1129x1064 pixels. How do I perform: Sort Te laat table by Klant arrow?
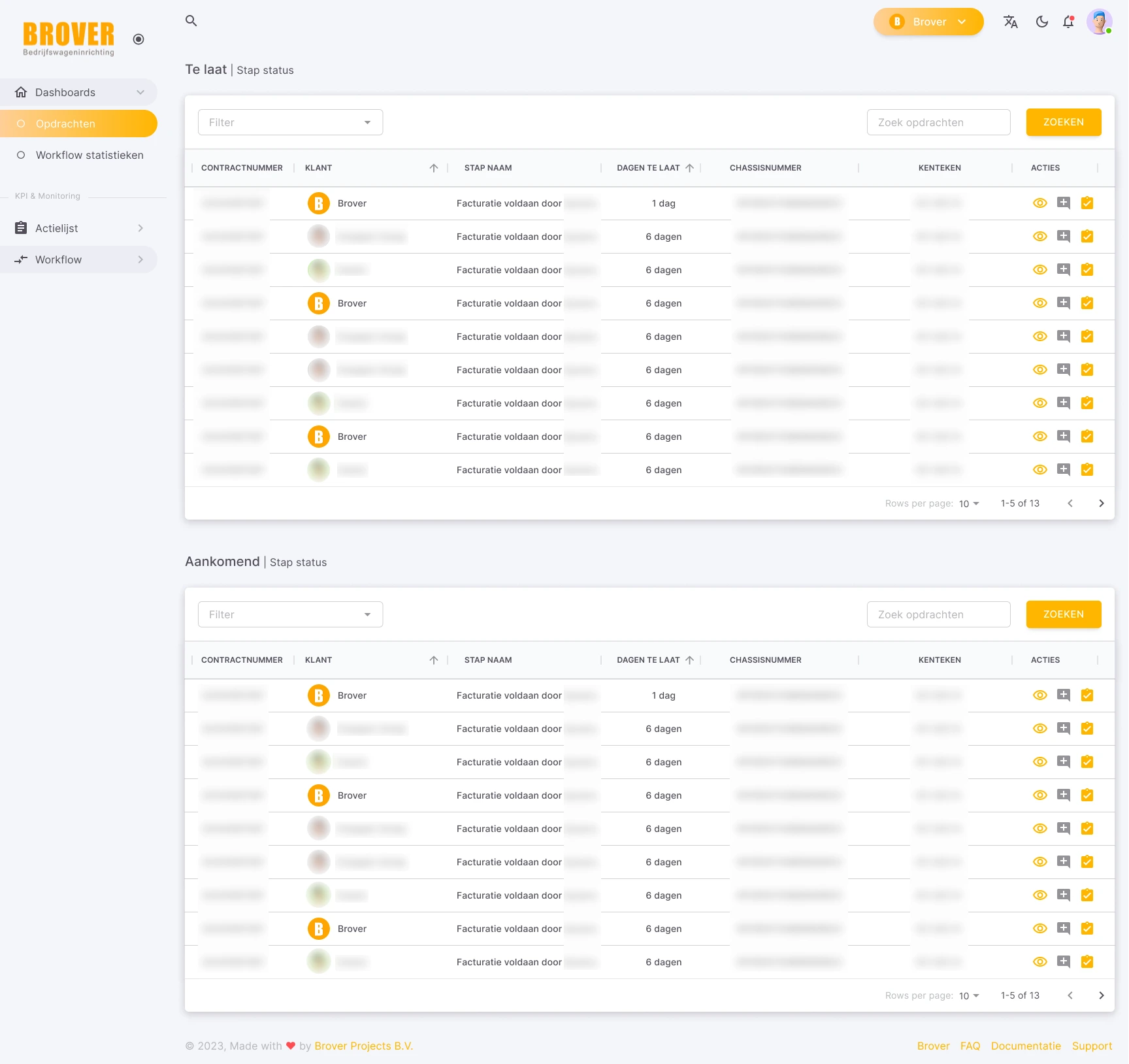(x=434, y=168)
